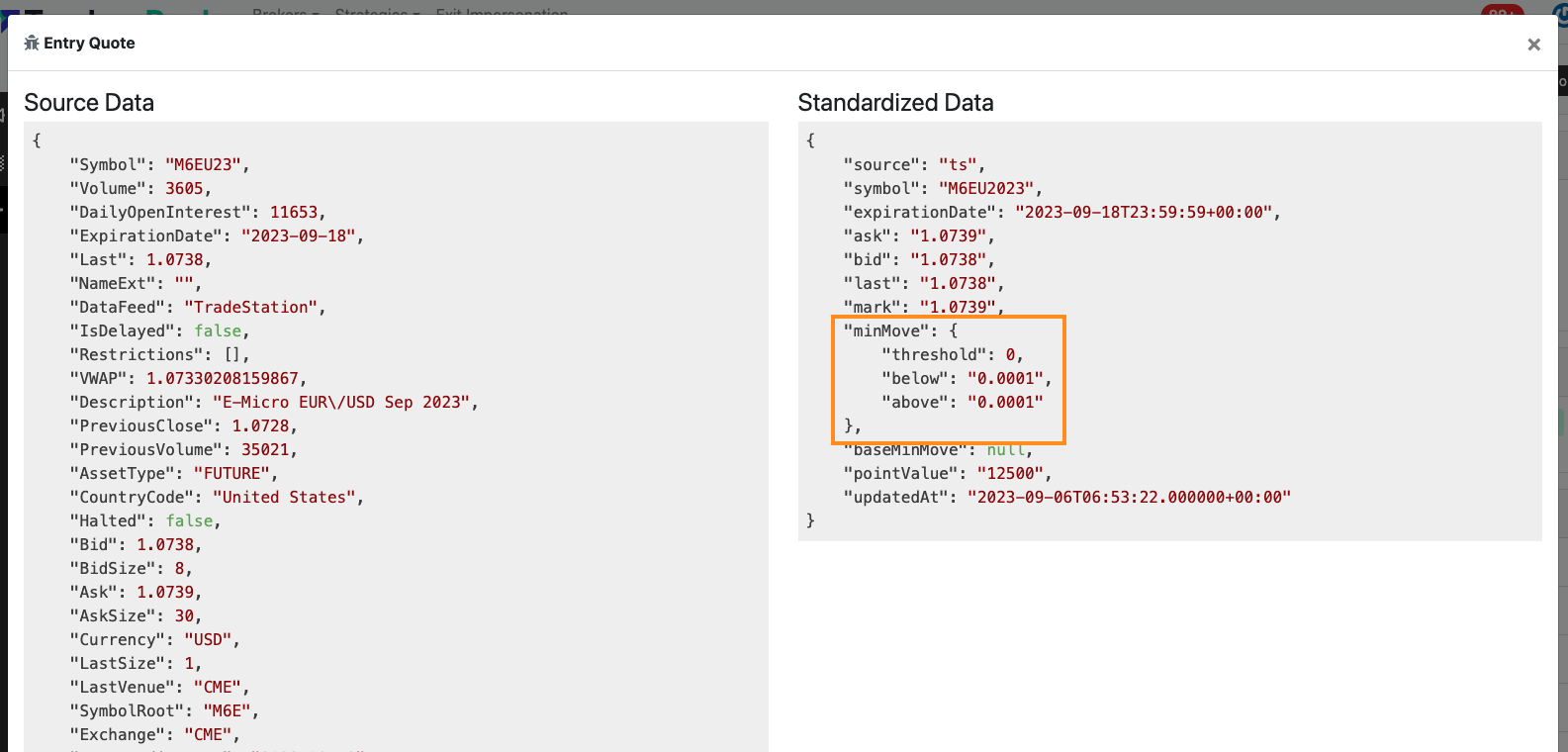The height and width of the screenshot is (752, 1568).
Task: Click the Standardized Data heading
Action: tap(895, 103)
